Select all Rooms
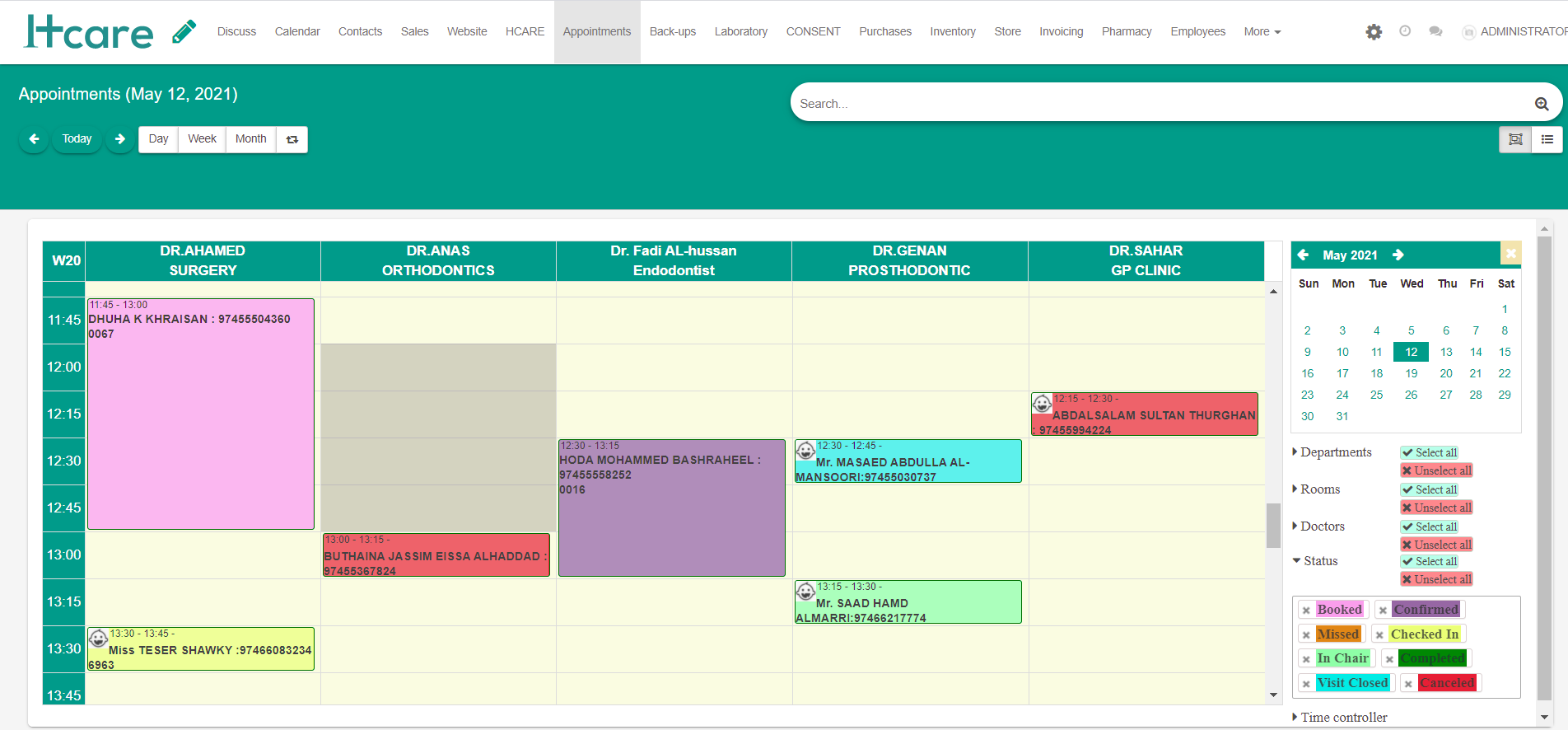1568x730 pixels. point(1430,489)
